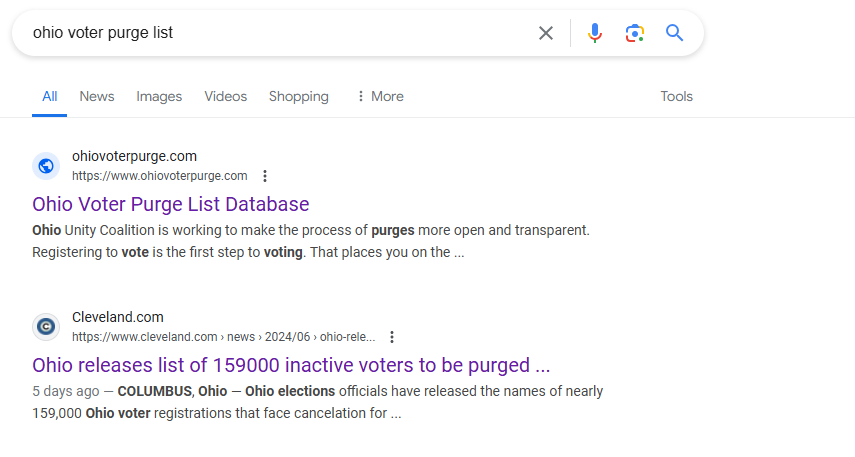Click the https://www.ohiovoterpurge.com URL
This screenshot has width=855, height=457.
click(x=160, y=176)
